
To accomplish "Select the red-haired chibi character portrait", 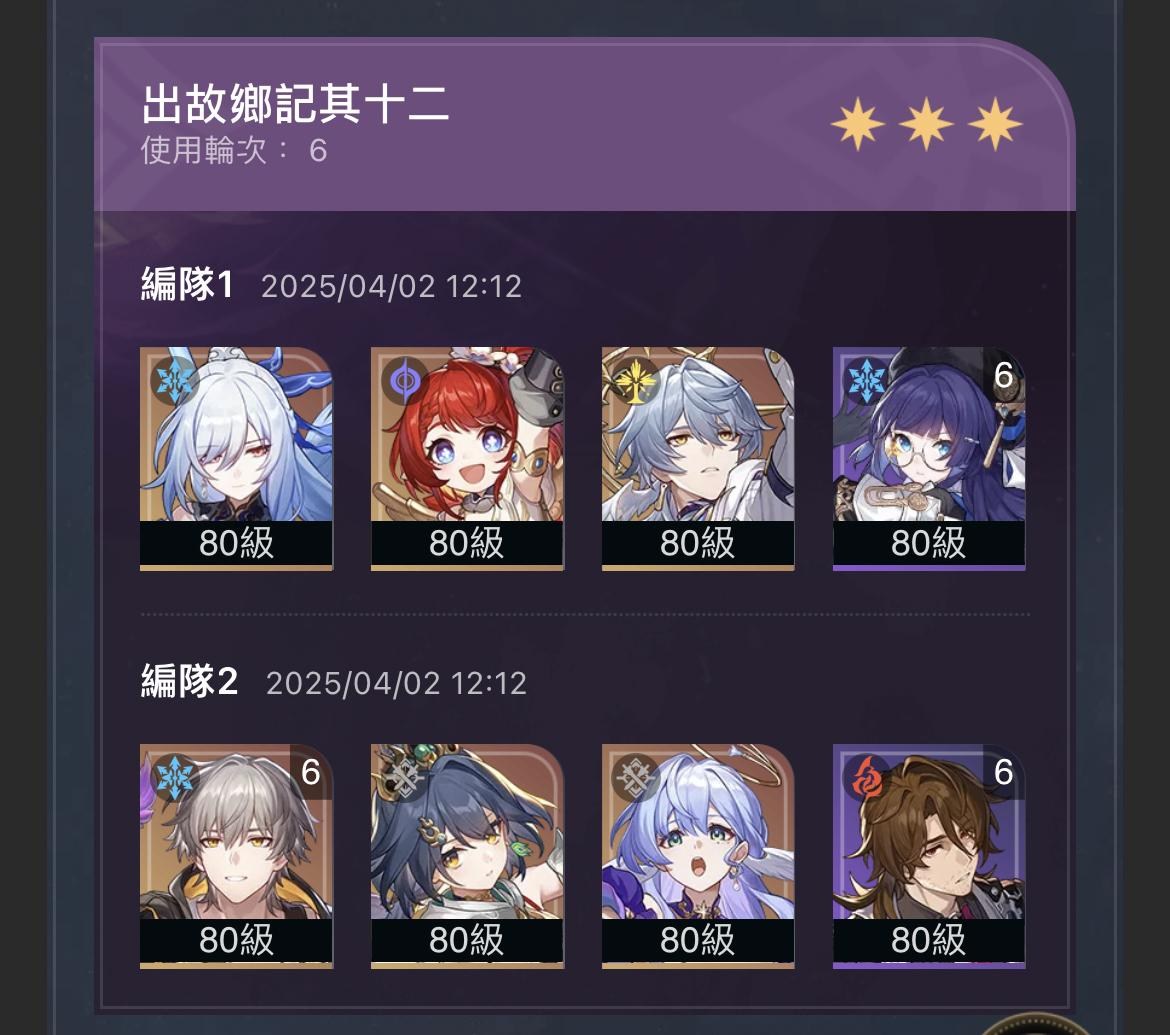I will [467, 459].
